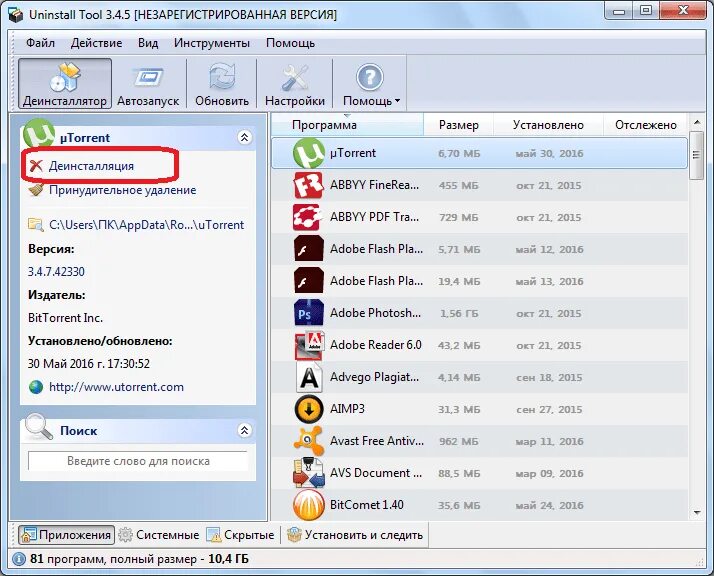Click the Avast Free Antiv... row name
The image size is (714, 576).
[377, 441]
